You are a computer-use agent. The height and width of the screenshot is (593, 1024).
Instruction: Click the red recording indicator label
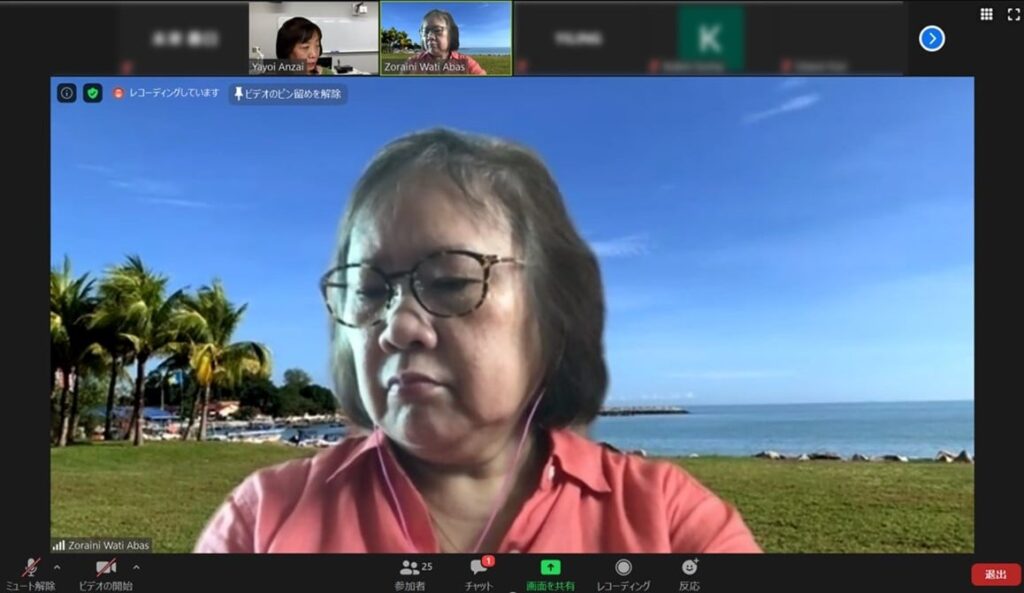pos(166,93)
